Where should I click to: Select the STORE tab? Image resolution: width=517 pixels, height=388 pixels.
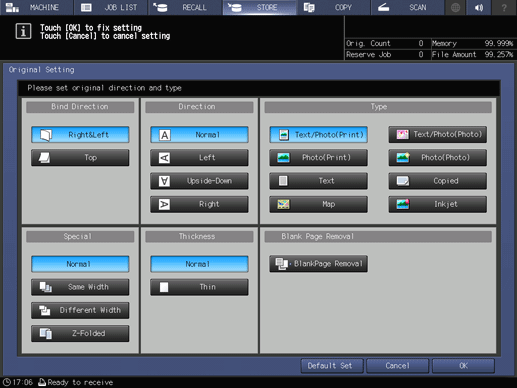coord(259,7)
